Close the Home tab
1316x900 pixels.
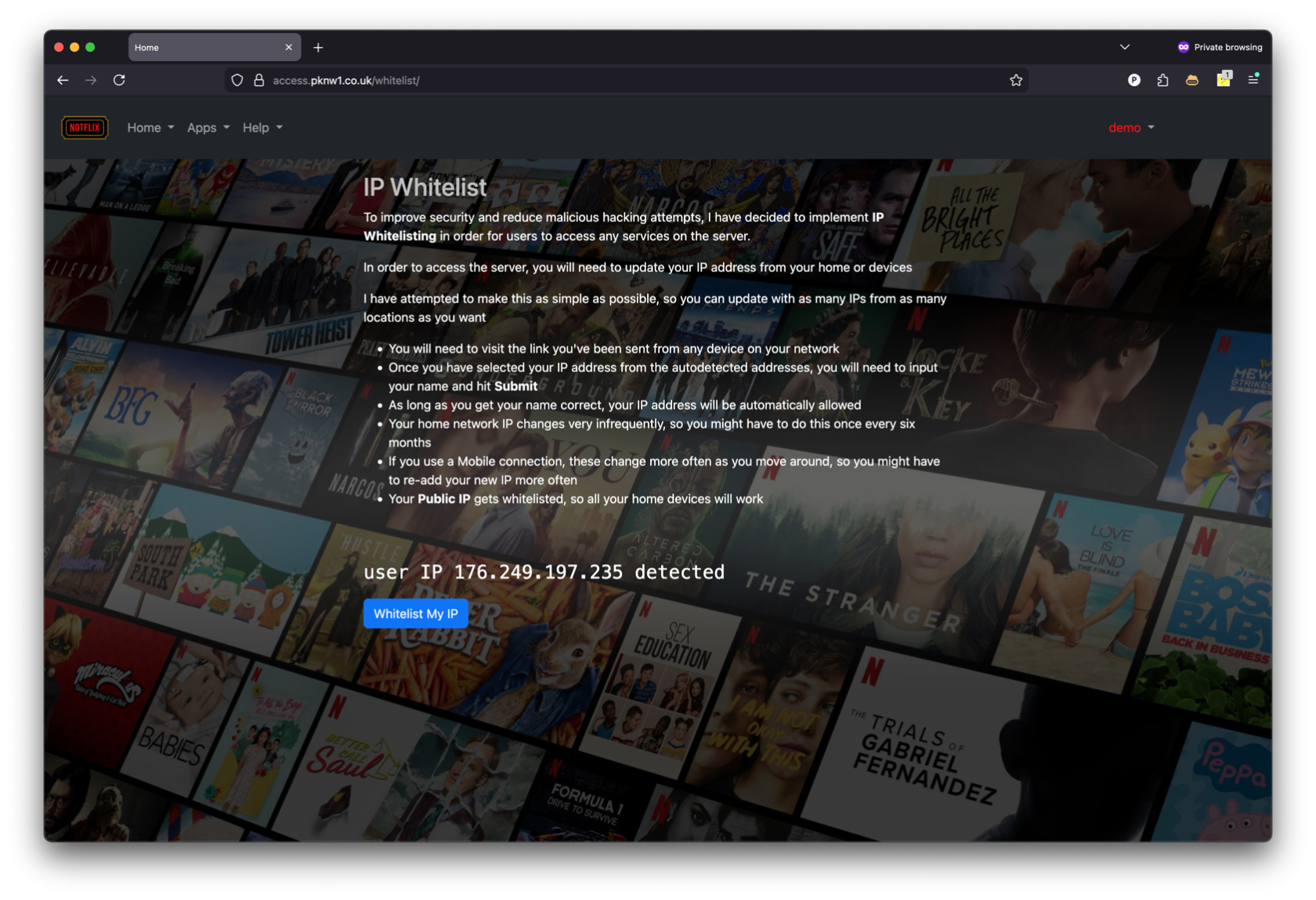point(288,48)
